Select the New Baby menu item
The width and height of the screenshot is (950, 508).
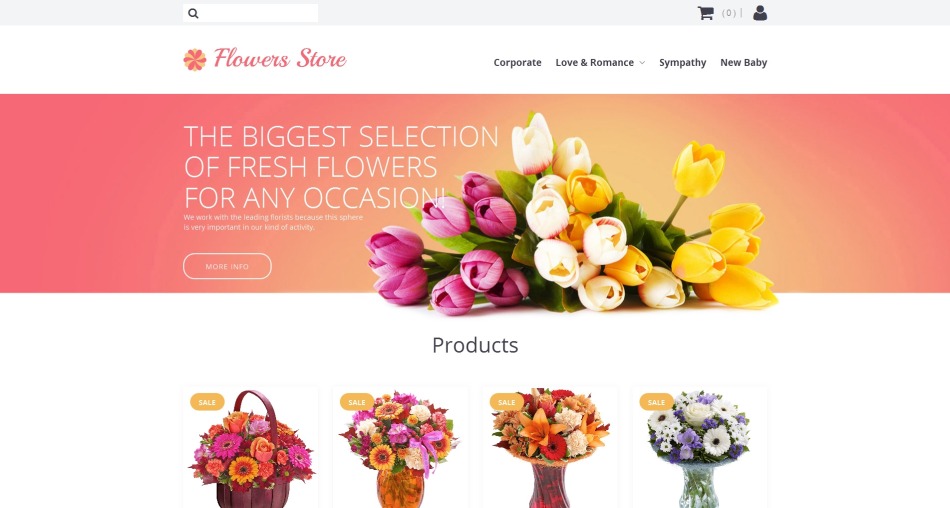(743, 62)
